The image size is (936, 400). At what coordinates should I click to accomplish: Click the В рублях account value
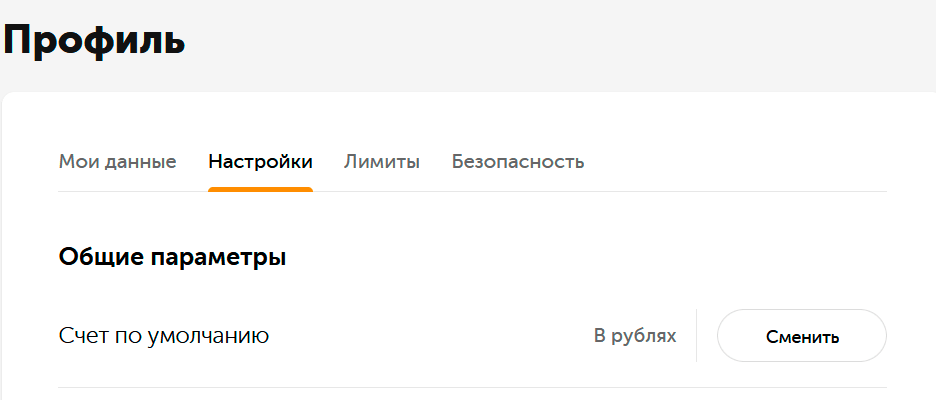(635, 336)
